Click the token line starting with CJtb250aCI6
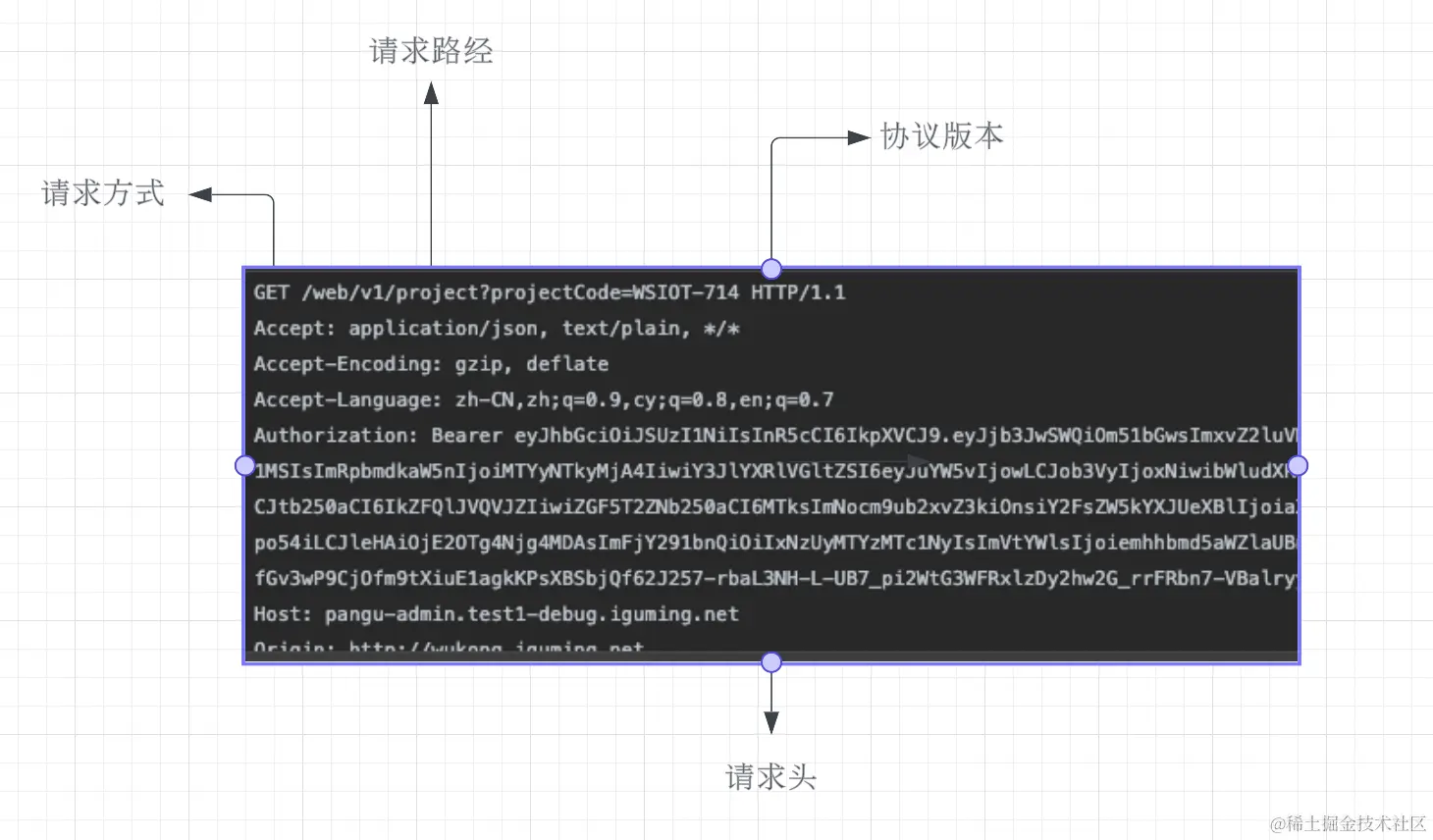The width and height of the screenshot is (1433, 840). point(774,507)
